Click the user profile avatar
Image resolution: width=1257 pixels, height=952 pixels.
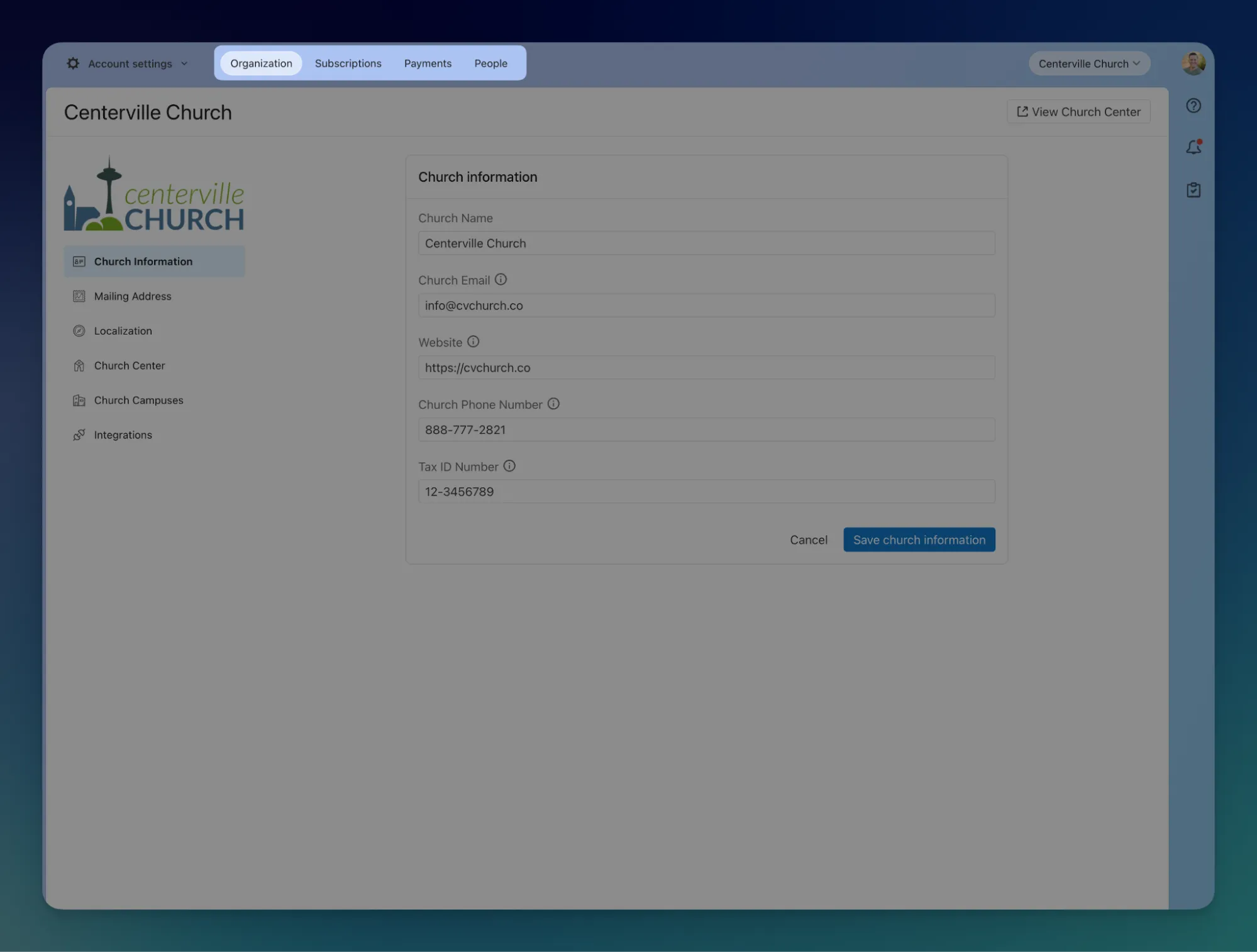[1193, 63]
